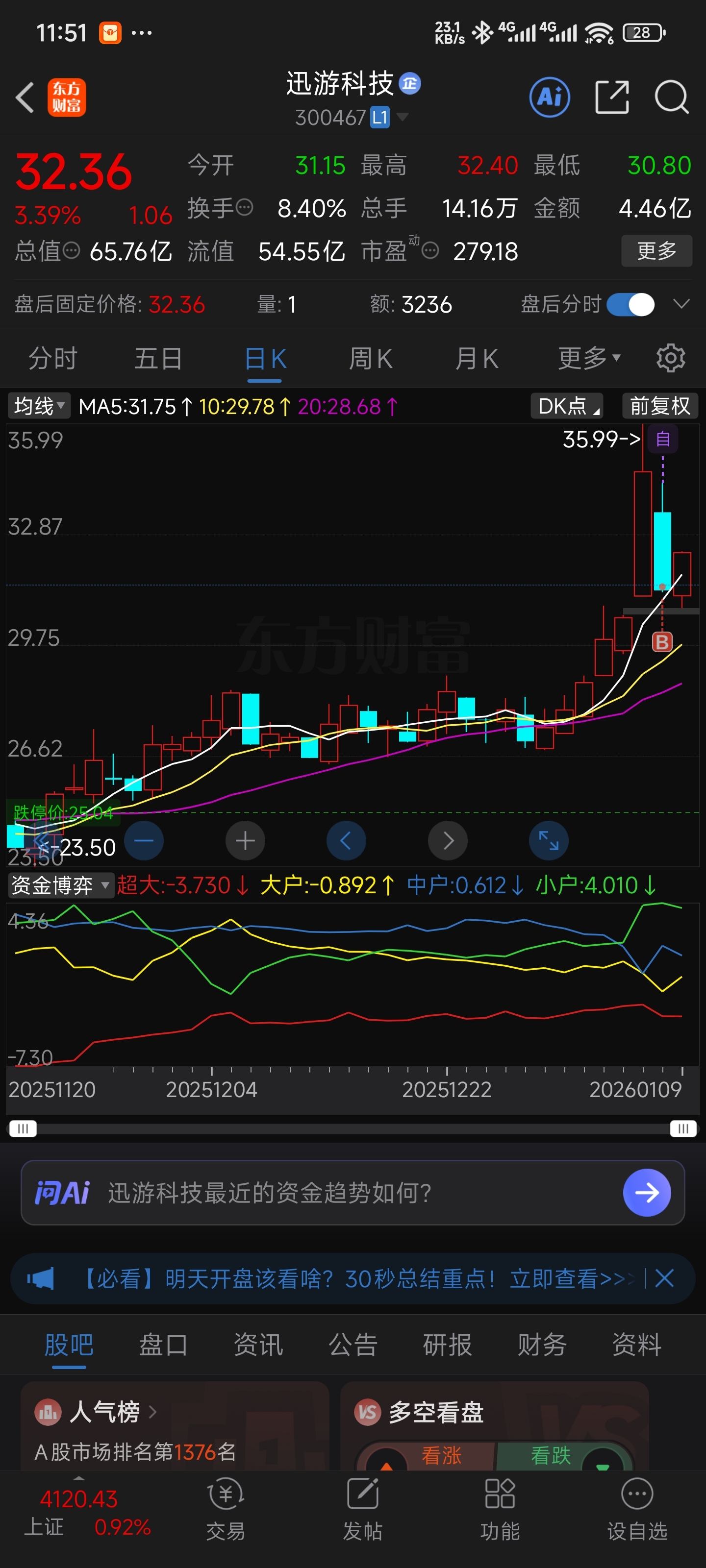The width and height of the screenshot is (706, 1568).
Task: Tap info icon next to 市盈
Action: tap(430, 250)
